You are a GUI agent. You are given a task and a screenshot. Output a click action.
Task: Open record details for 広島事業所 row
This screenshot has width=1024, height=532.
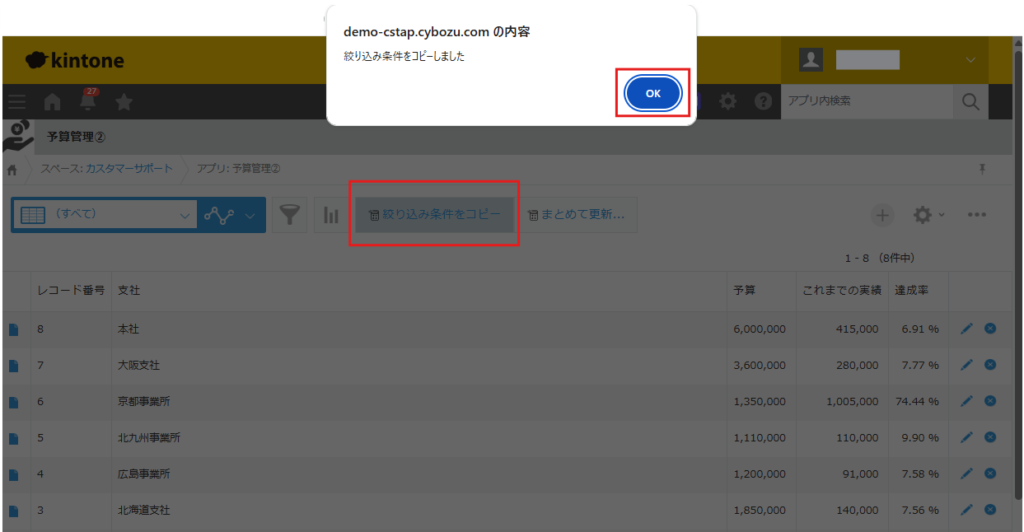[x=14, y=475]
